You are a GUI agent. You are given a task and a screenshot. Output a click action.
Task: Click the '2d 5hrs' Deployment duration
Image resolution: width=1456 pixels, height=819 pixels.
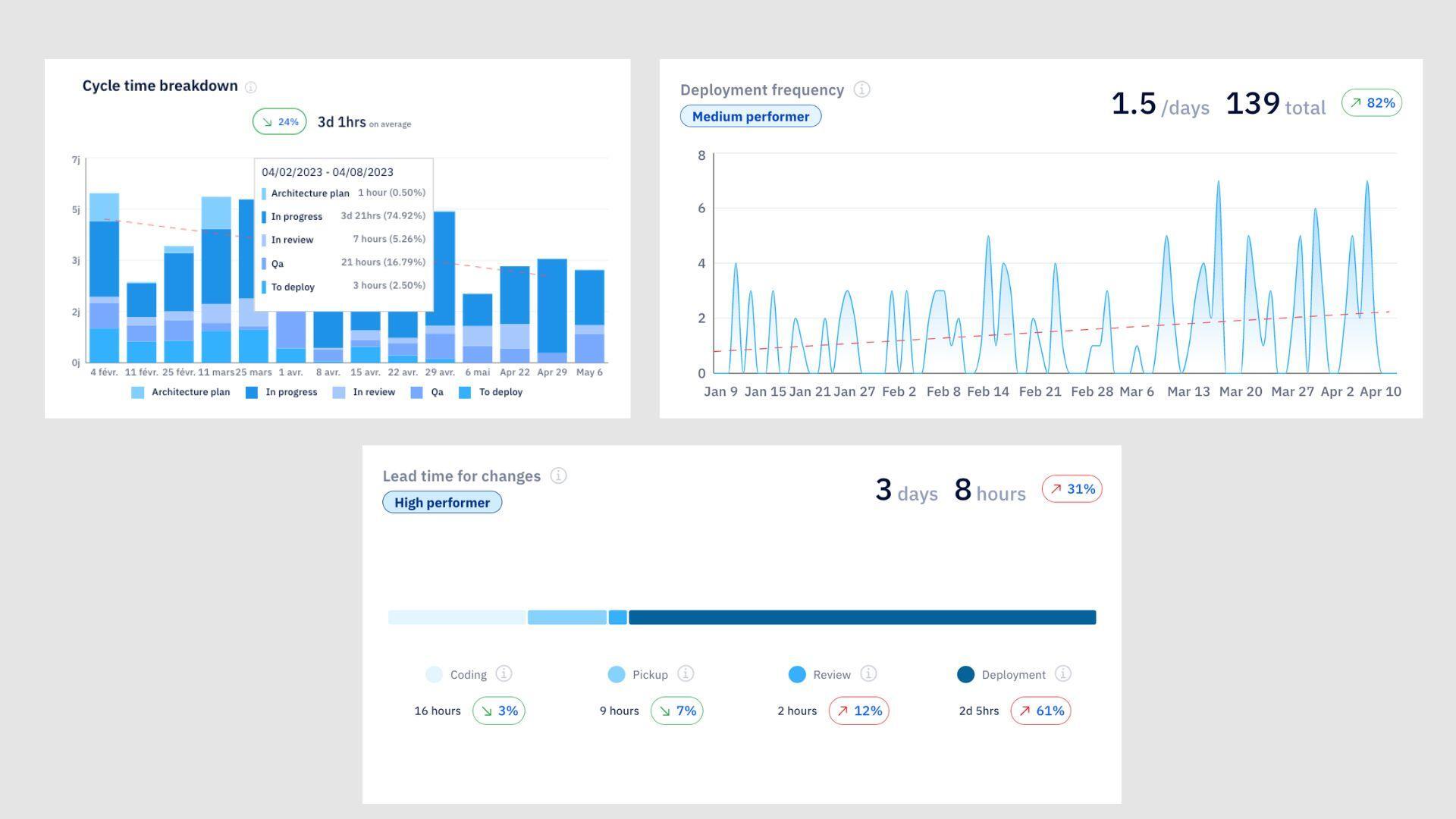tap(978, 711)
